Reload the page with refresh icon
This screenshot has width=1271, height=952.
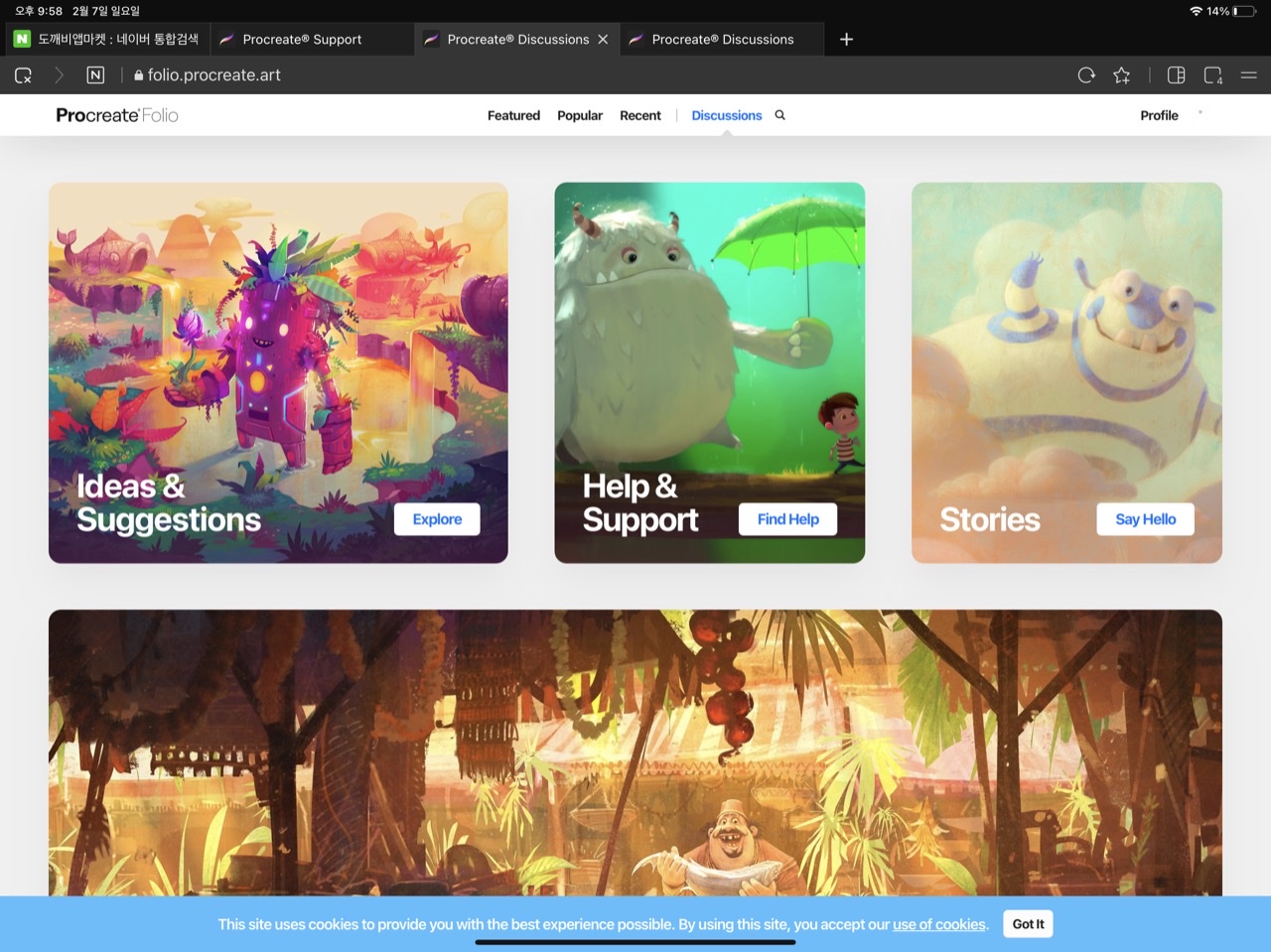click(1086, 75)
